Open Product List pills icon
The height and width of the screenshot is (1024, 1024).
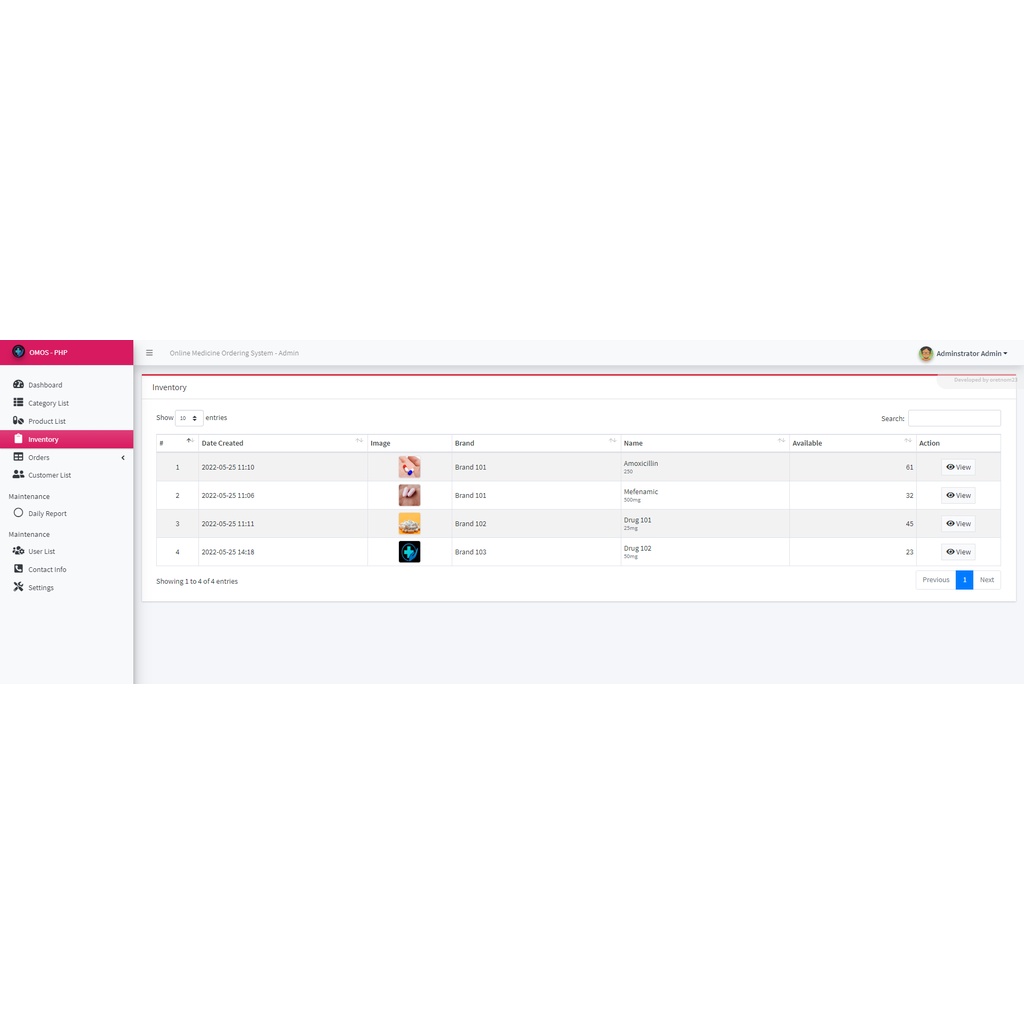point(18,421)
